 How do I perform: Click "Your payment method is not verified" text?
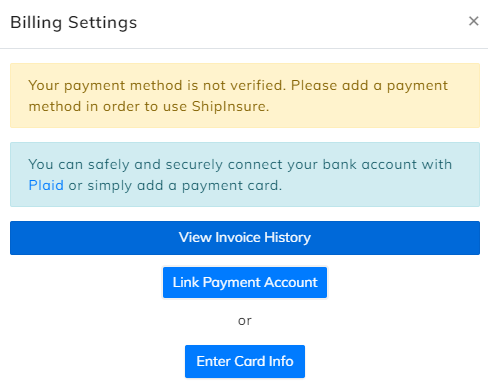[x=156, y=86]
